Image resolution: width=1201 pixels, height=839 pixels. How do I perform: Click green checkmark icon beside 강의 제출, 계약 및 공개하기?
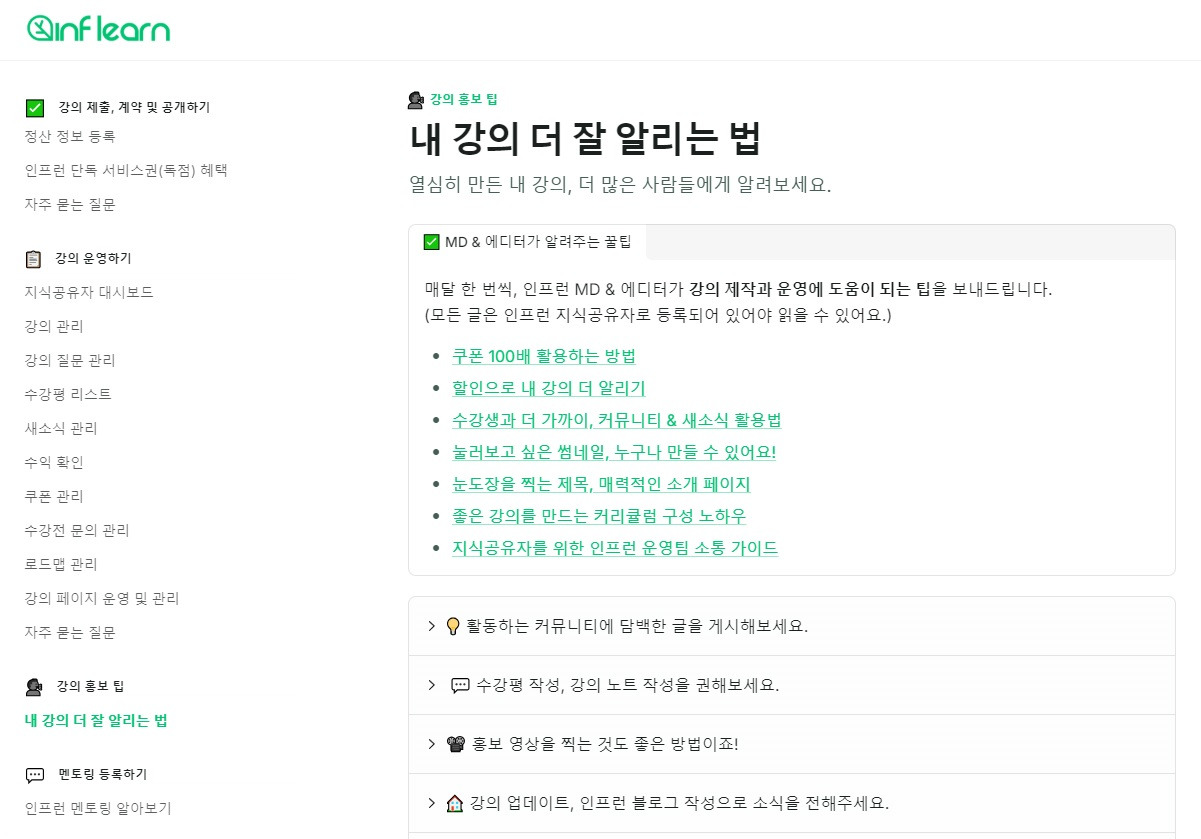tap(35, 107)
